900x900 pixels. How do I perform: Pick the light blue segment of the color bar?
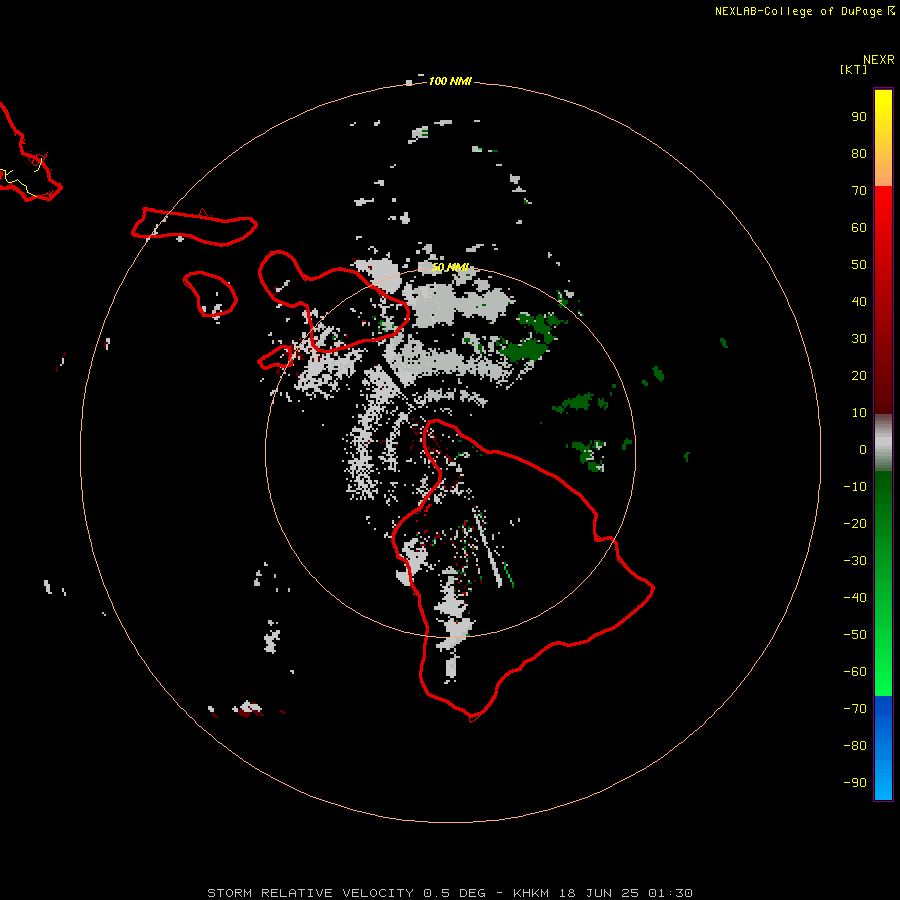(x=883, y=778)
